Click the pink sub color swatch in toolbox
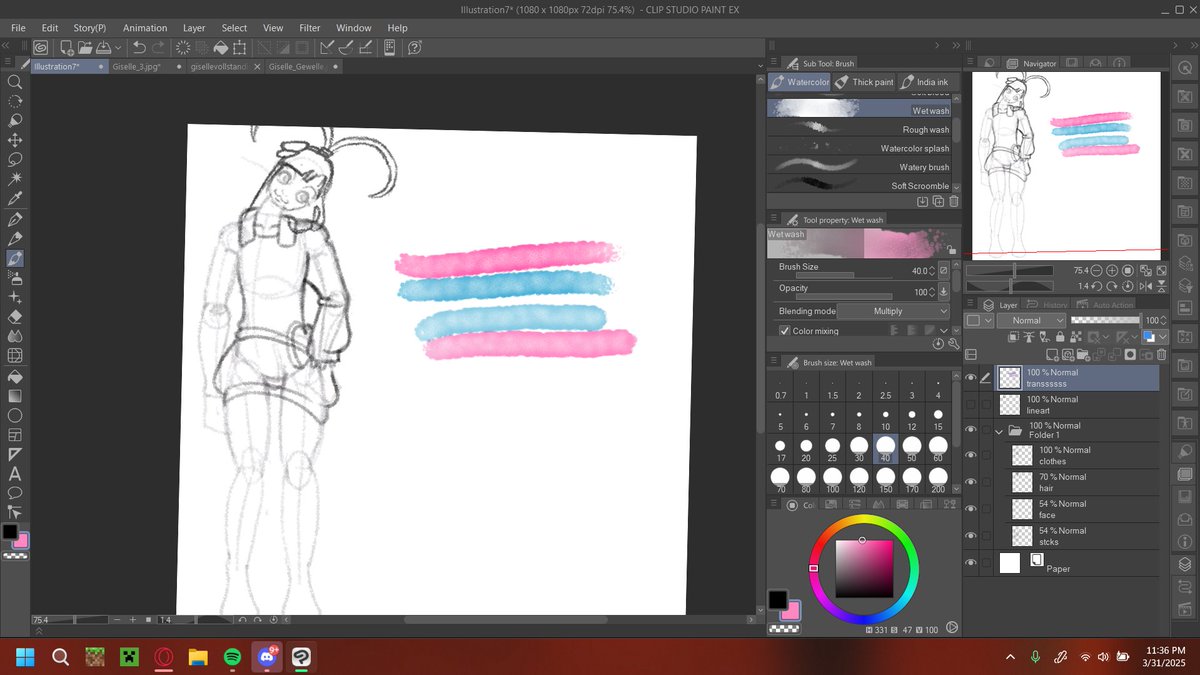This screenshot has width=1200, height=675. click(x=21, y=540)
